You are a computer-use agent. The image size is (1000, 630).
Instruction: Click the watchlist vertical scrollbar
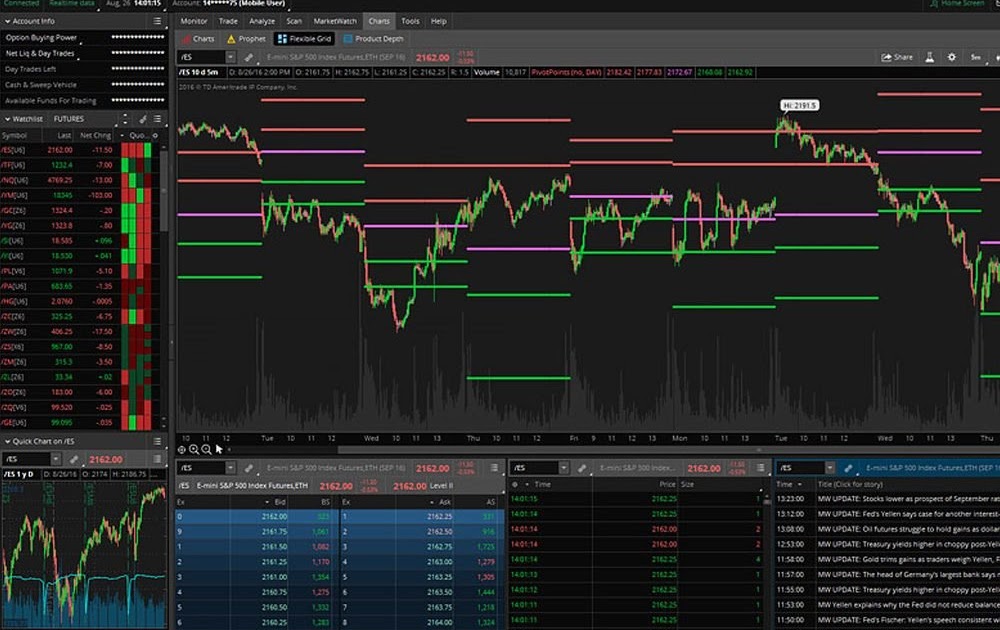(164, 191)
